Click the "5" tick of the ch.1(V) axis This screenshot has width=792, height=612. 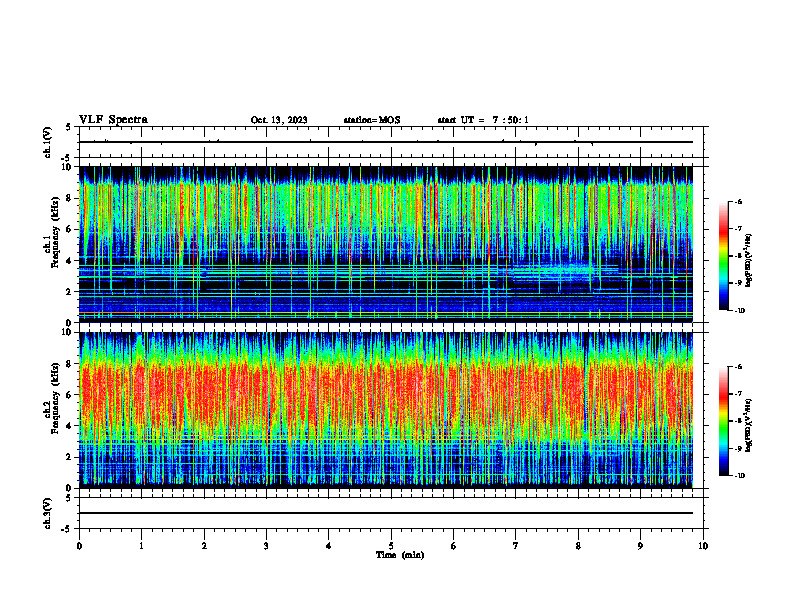point(69,127)
